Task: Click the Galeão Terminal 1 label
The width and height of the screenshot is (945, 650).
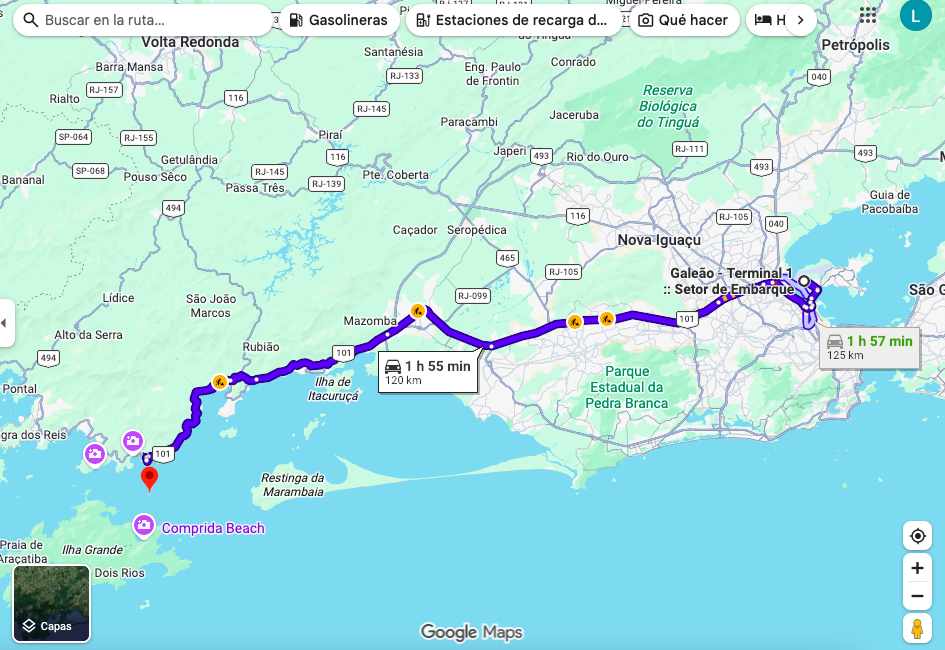Action: [x=729, y=281]
